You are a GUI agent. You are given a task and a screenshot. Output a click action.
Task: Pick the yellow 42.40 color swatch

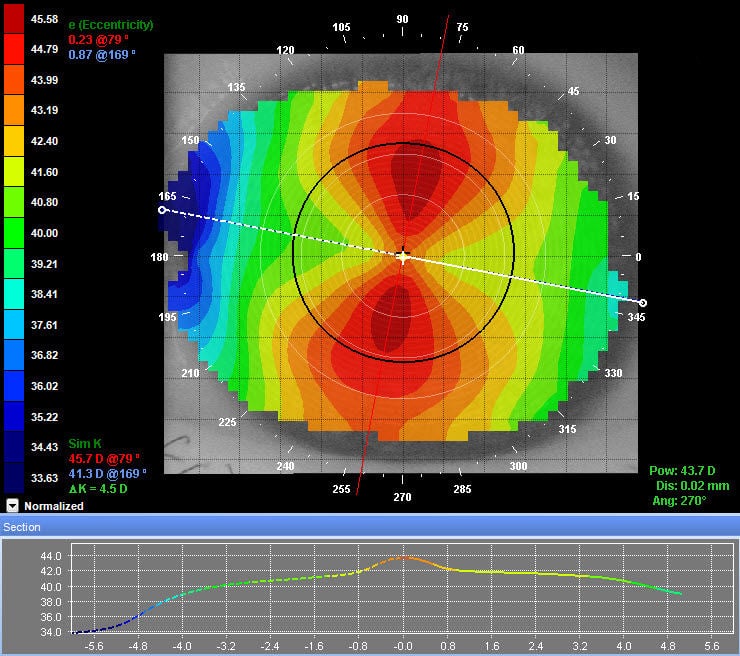click(x=14, y=141)
